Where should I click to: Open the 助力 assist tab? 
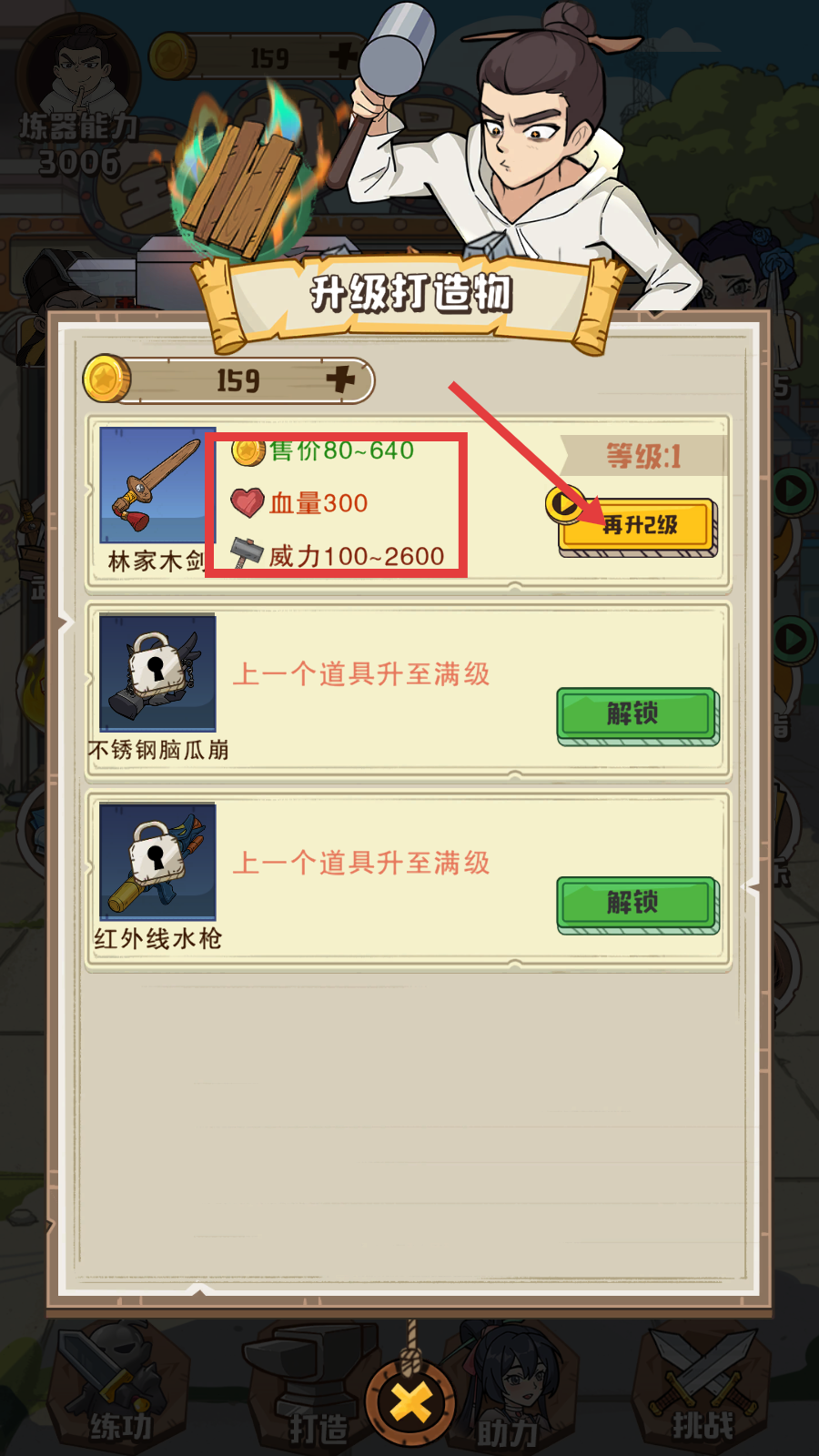coord(508,1388)
